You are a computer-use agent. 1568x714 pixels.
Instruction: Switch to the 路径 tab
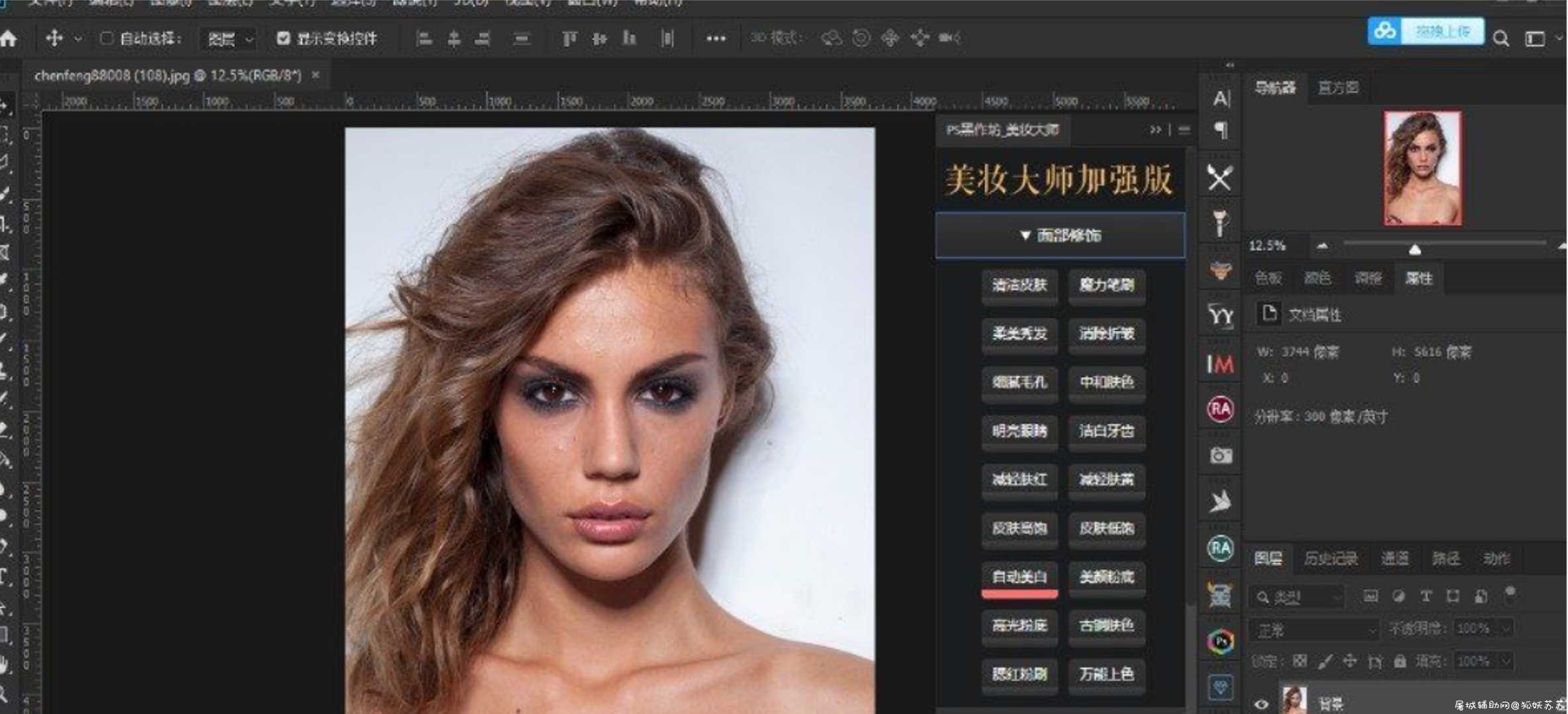point(1445,558)
